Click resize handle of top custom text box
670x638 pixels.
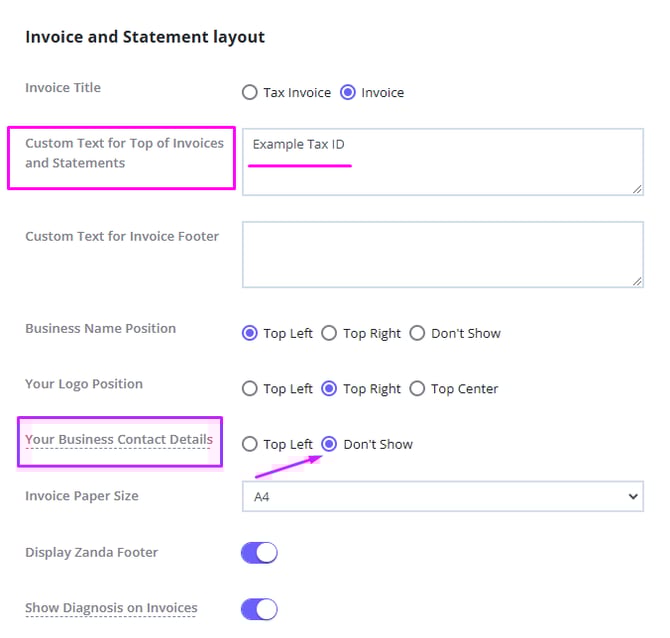637,189
